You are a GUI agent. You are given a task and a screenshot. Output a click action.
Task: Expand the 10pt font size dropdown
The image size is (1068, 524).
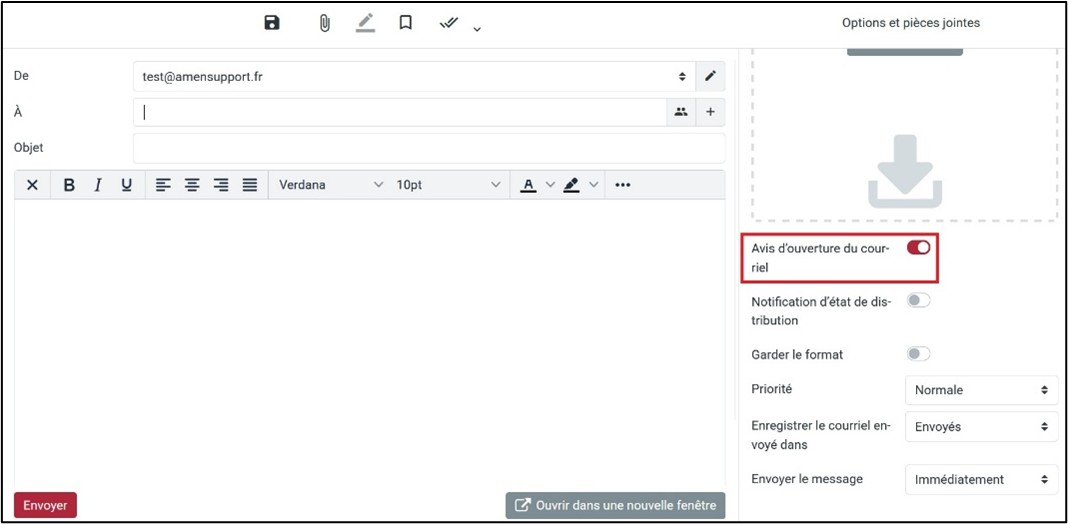tap(448, 185)
